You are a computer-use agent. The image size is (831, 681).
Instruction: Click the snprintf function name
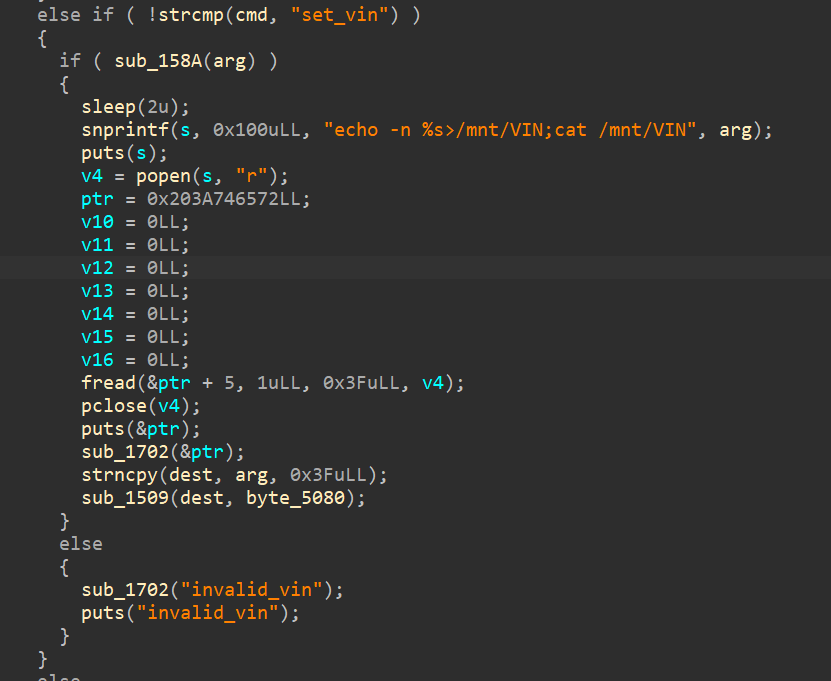coord(125,130)
